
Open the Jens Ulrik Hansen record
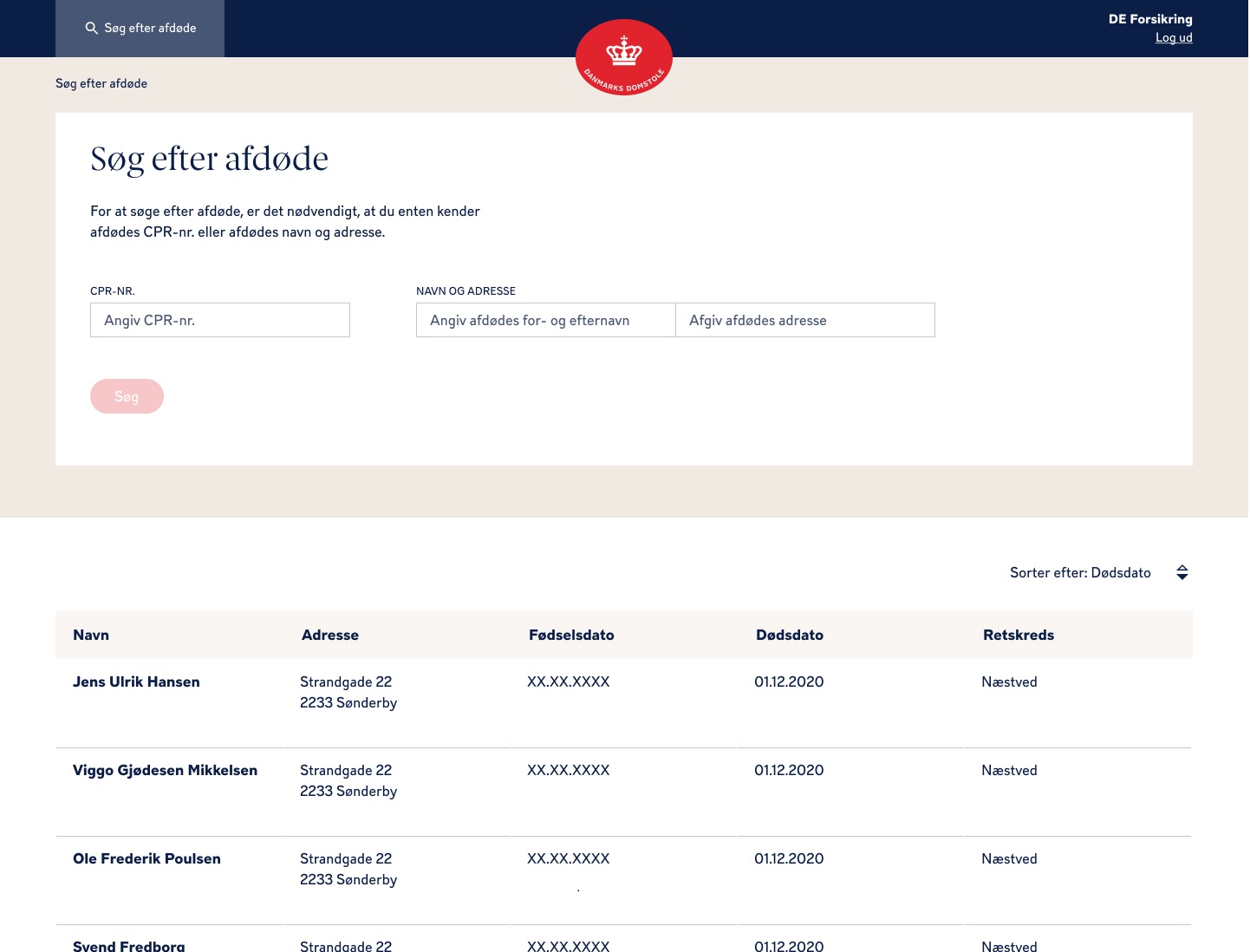click(x=136, y=681)
